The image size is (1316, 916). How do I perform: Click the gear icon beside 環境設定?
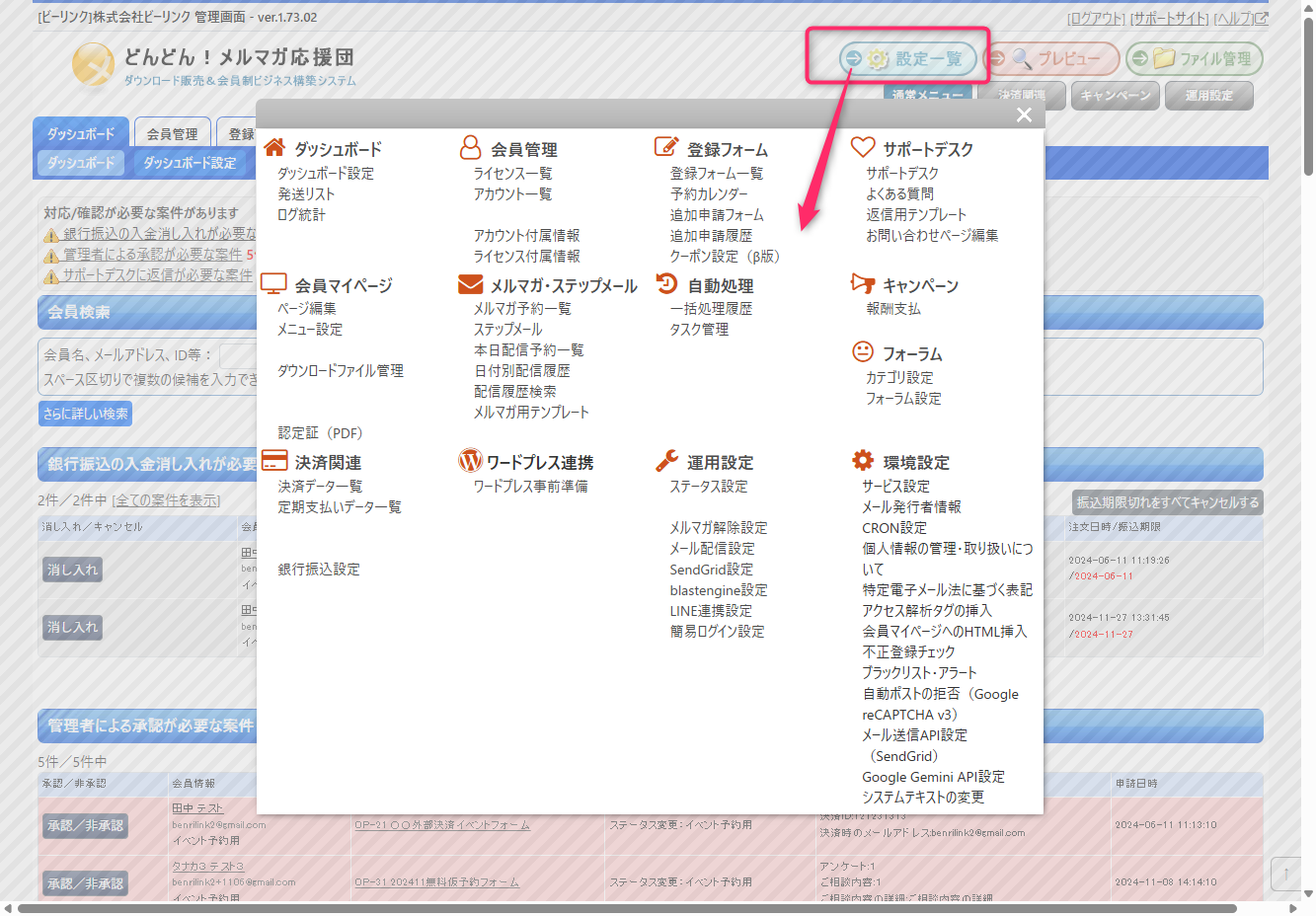coord(863,460)
